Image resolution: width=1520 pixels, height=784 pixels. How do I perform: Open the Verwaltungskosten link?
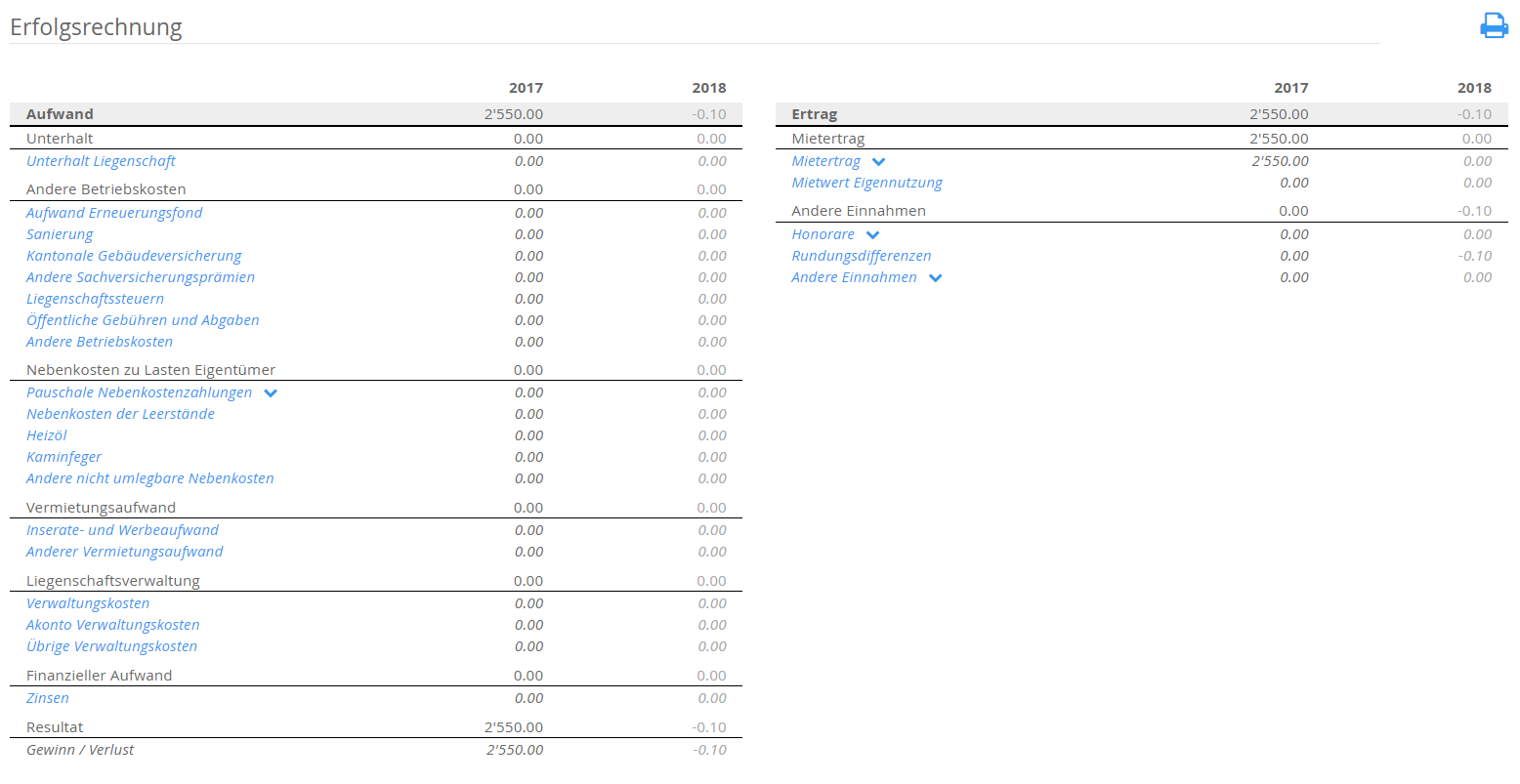coord(88,603)
